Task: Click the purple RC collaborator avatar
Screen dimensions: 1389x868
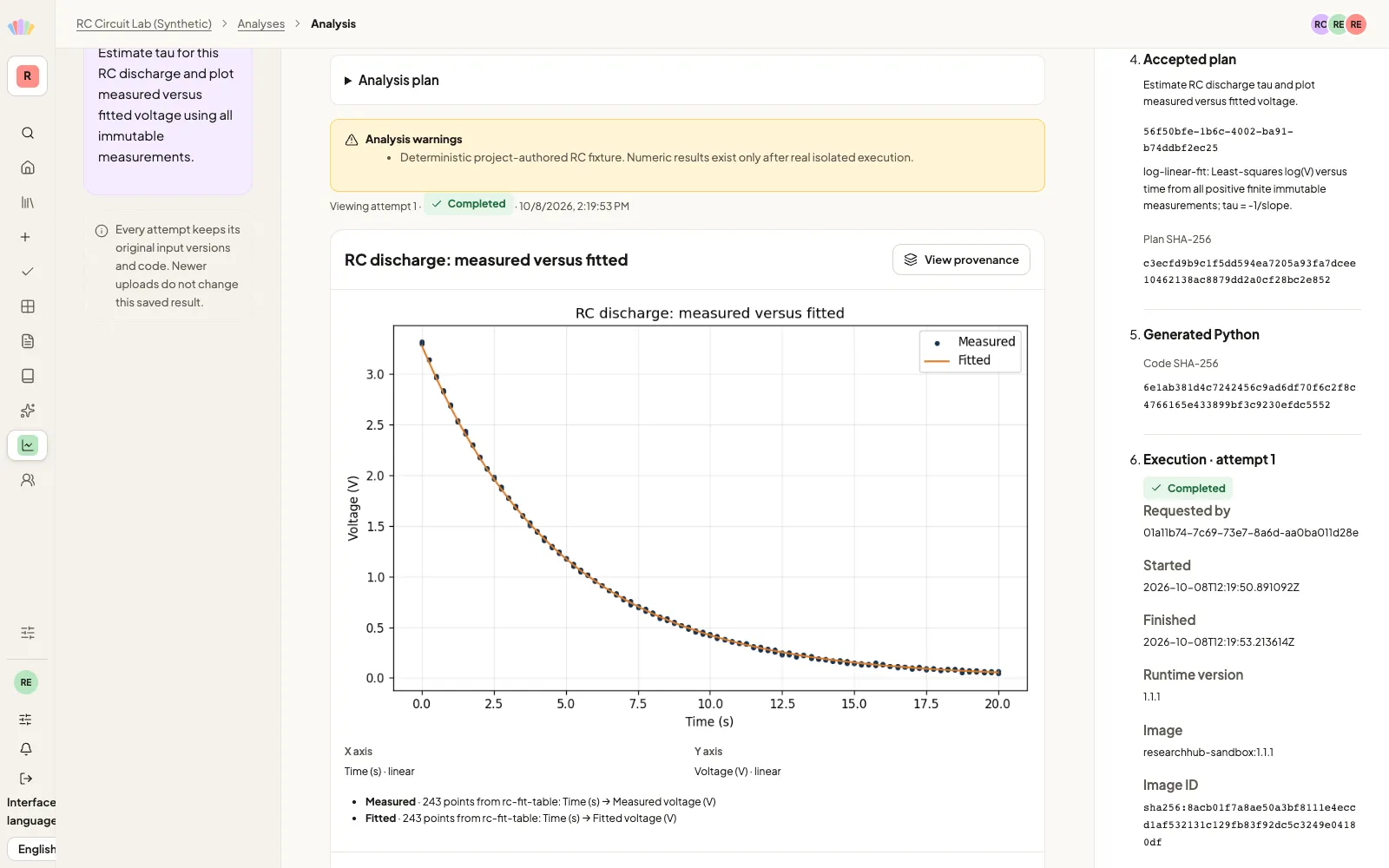Action: coord(1320,24)
